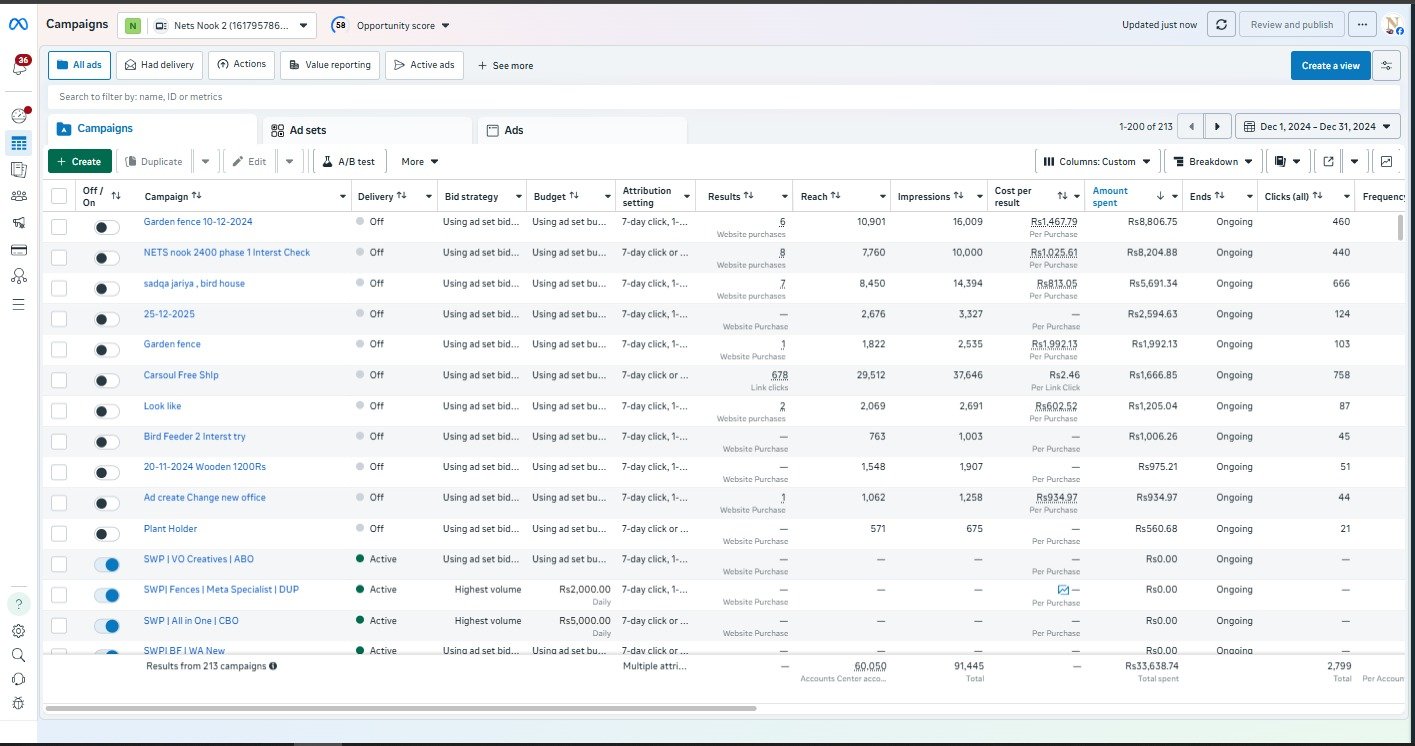The height and width of the screenshot is (746, 1415).
Task: Open the sadqa jariya , bird house campaign link
Action: tap(194, 284)
